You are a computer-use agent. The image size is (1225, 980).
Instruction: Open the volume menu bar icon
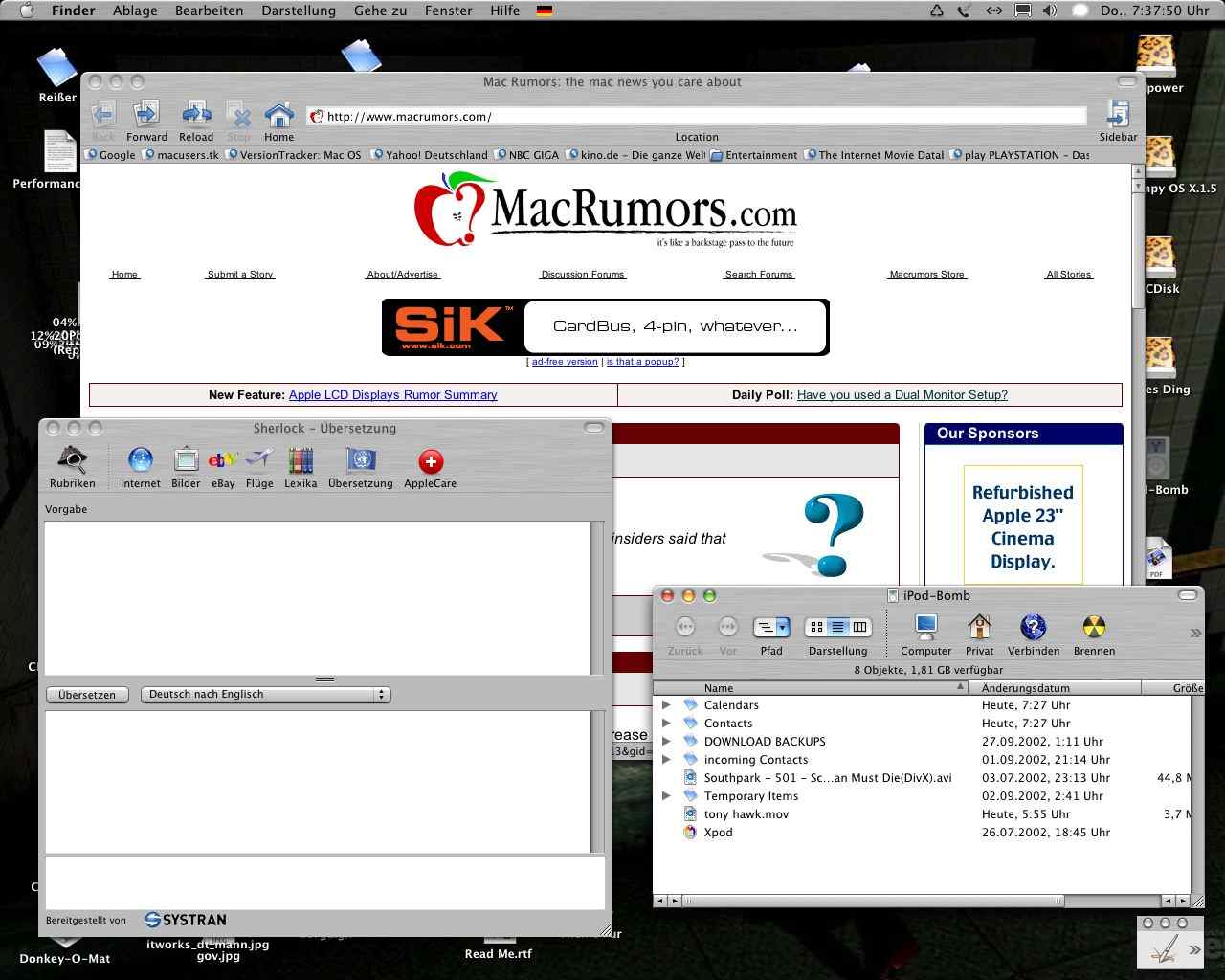(1050, 11)
